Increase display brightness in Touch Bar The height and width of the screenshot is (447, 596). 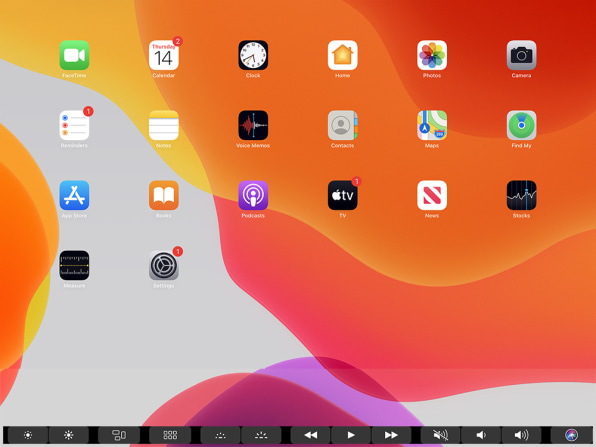coord(69,435)
